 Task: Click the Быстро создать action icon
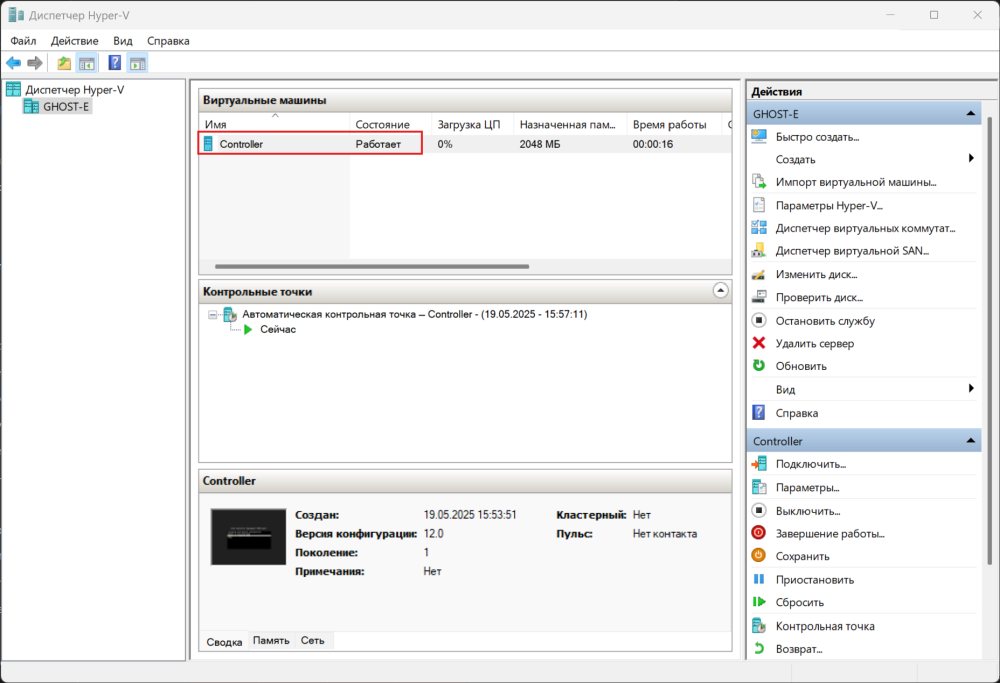coord(759,136)
